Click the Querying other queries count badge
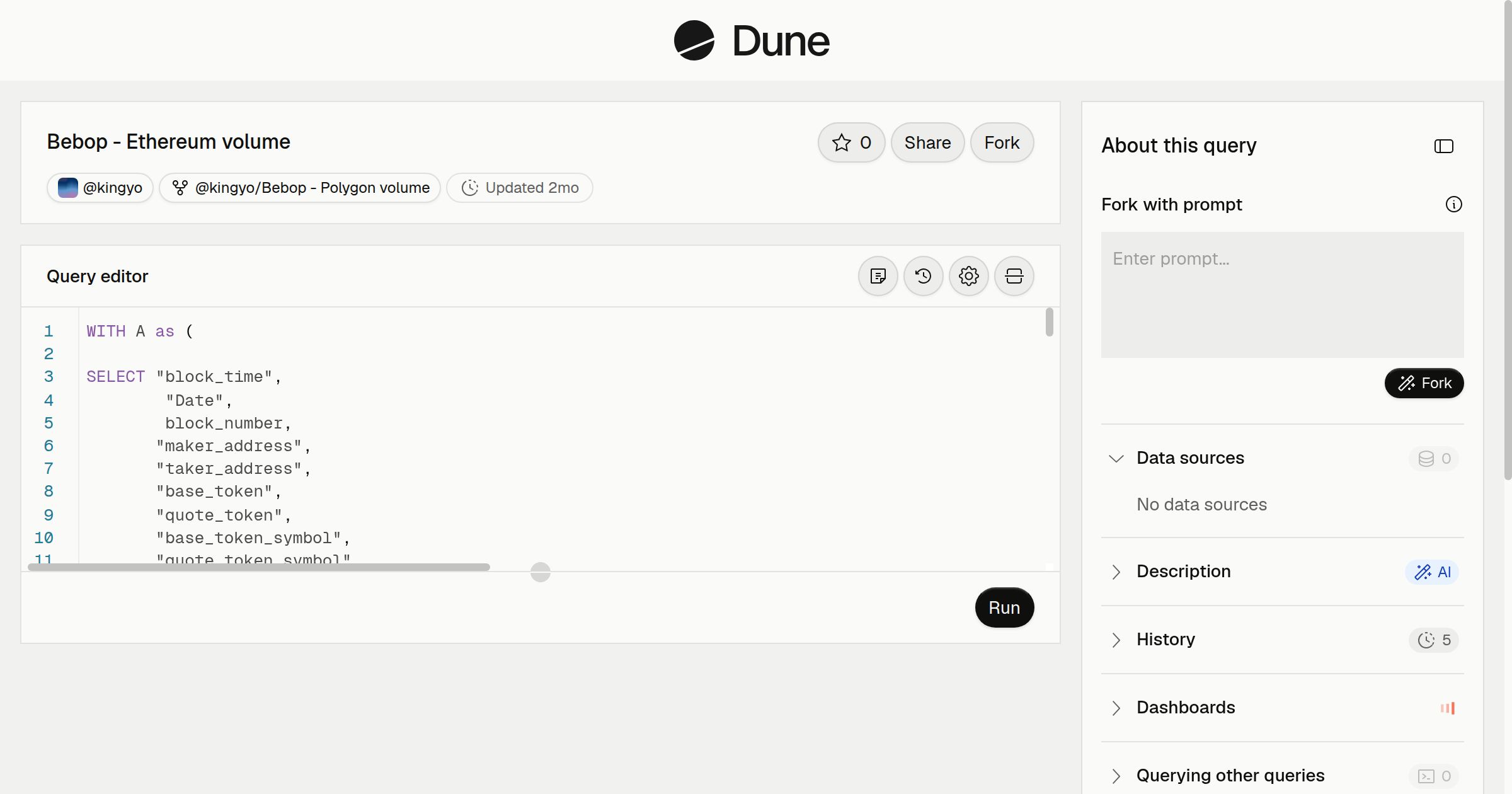The width and height of the screenshot is (1512, 794). 1434,776
